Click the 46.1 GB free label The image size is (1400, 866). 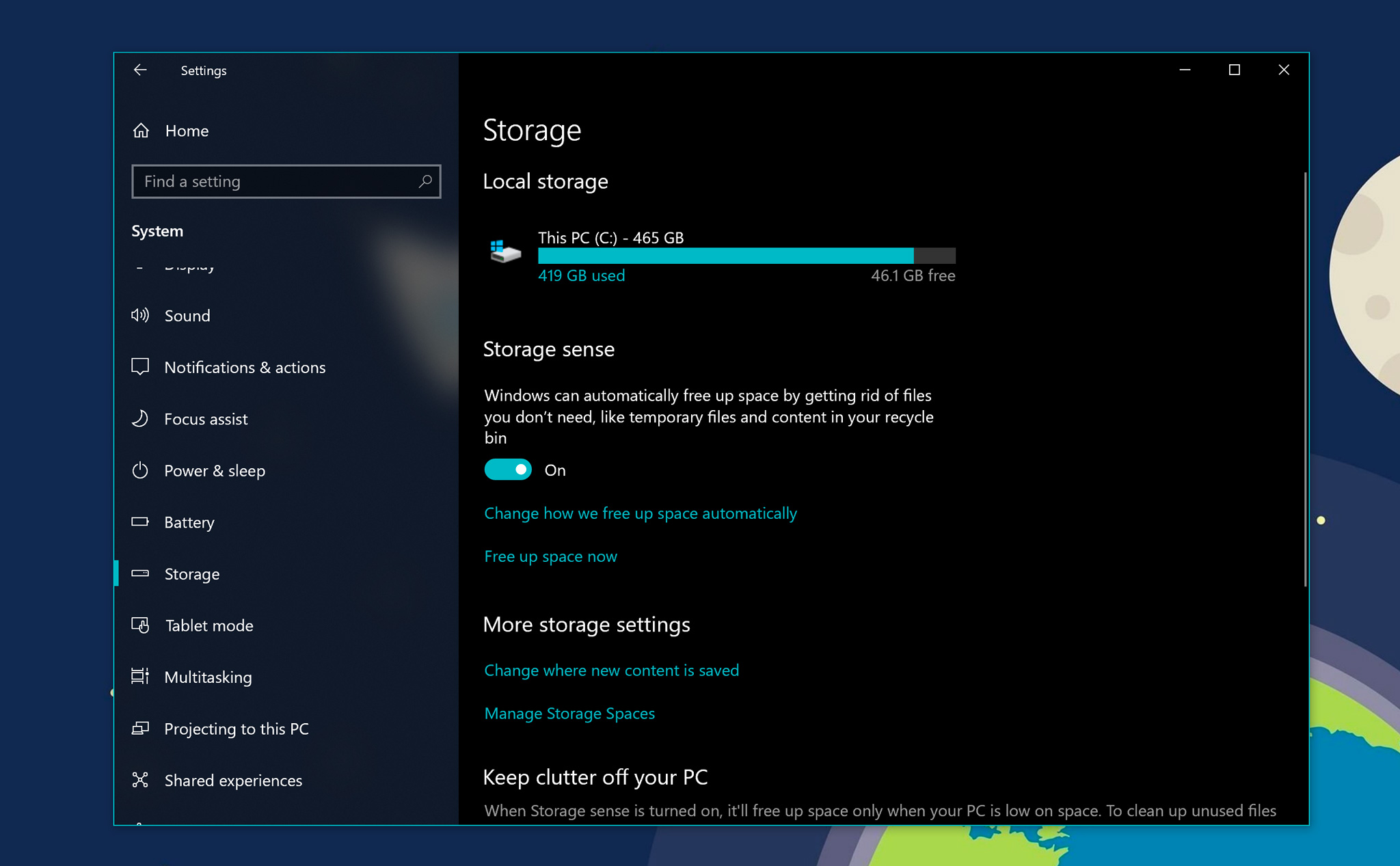(x=913, y=275)
